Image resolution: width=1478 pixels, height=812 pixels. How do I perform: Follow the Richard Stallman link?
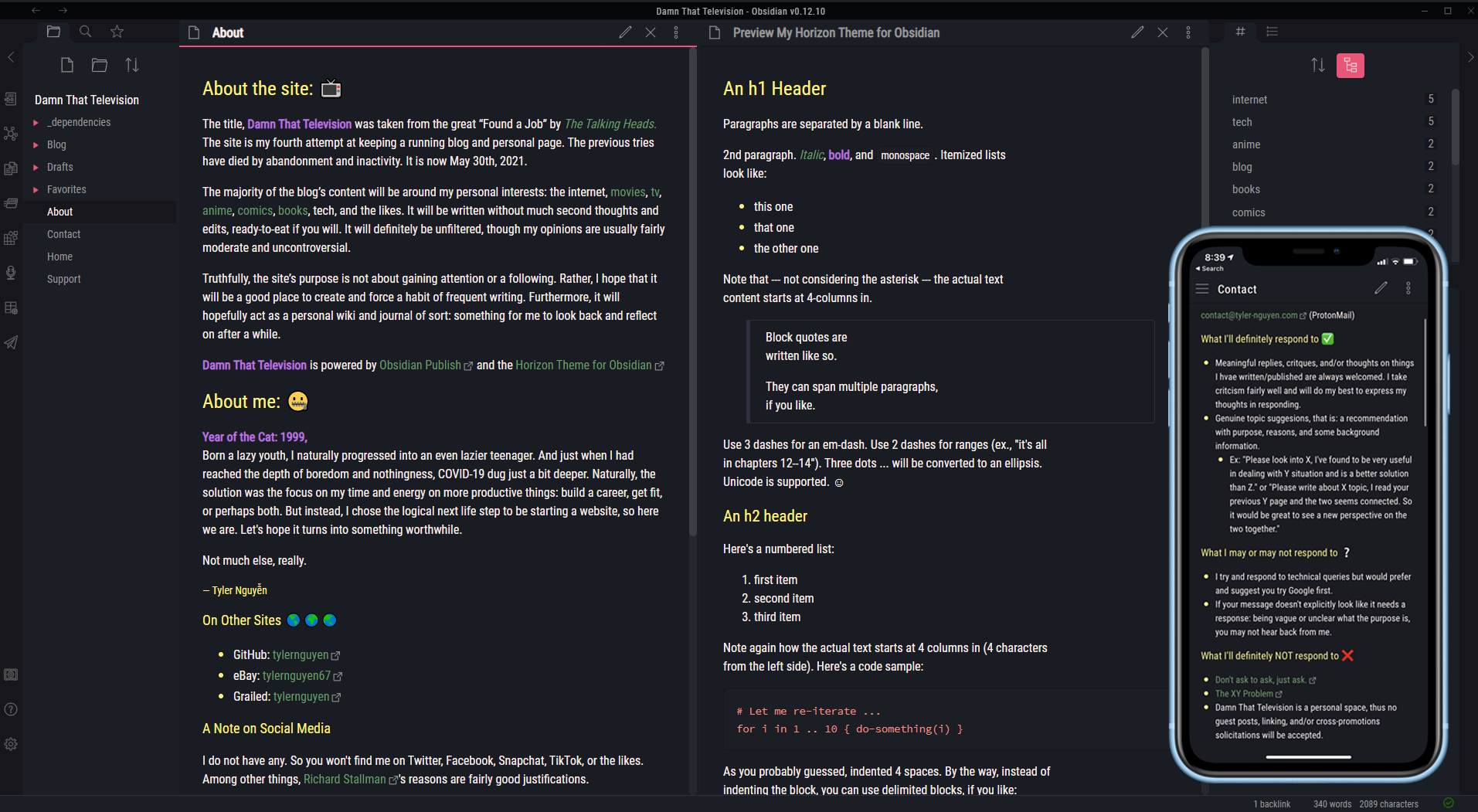(x=351, y=779)
